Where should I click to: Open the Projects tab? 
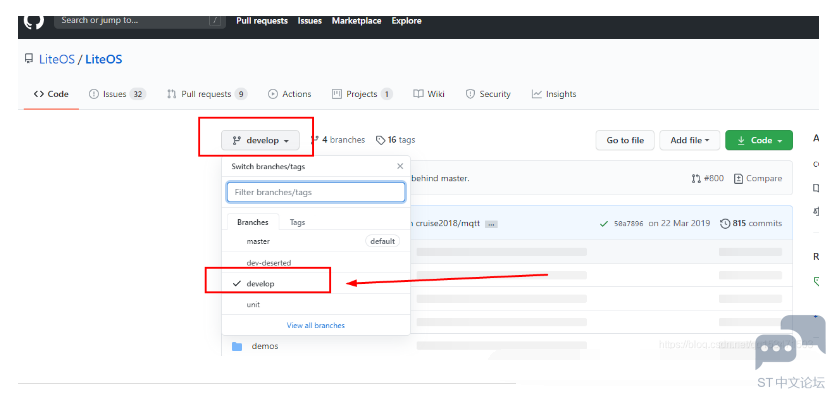tap(362, 94)
